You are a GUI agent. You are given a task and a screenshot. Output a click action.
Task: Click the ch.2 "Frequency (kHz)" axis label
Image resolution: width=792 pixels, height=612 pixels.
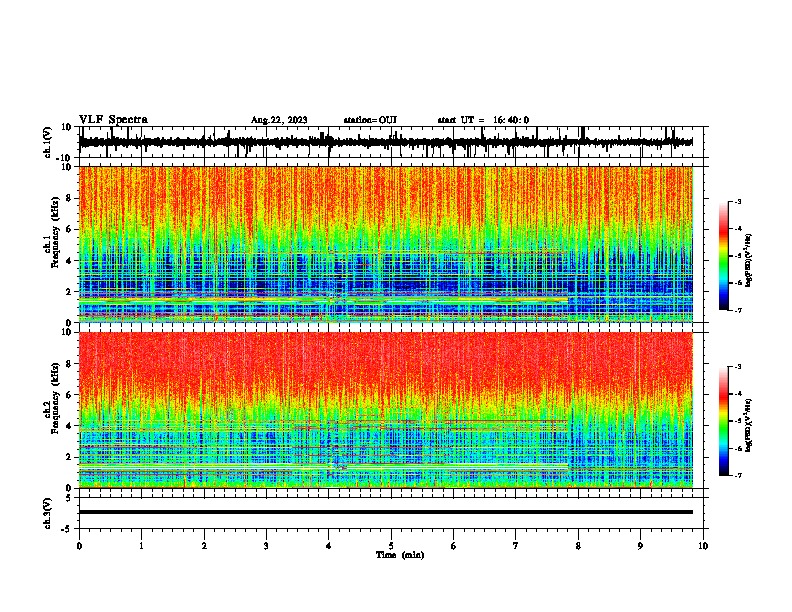pos(55,398)
